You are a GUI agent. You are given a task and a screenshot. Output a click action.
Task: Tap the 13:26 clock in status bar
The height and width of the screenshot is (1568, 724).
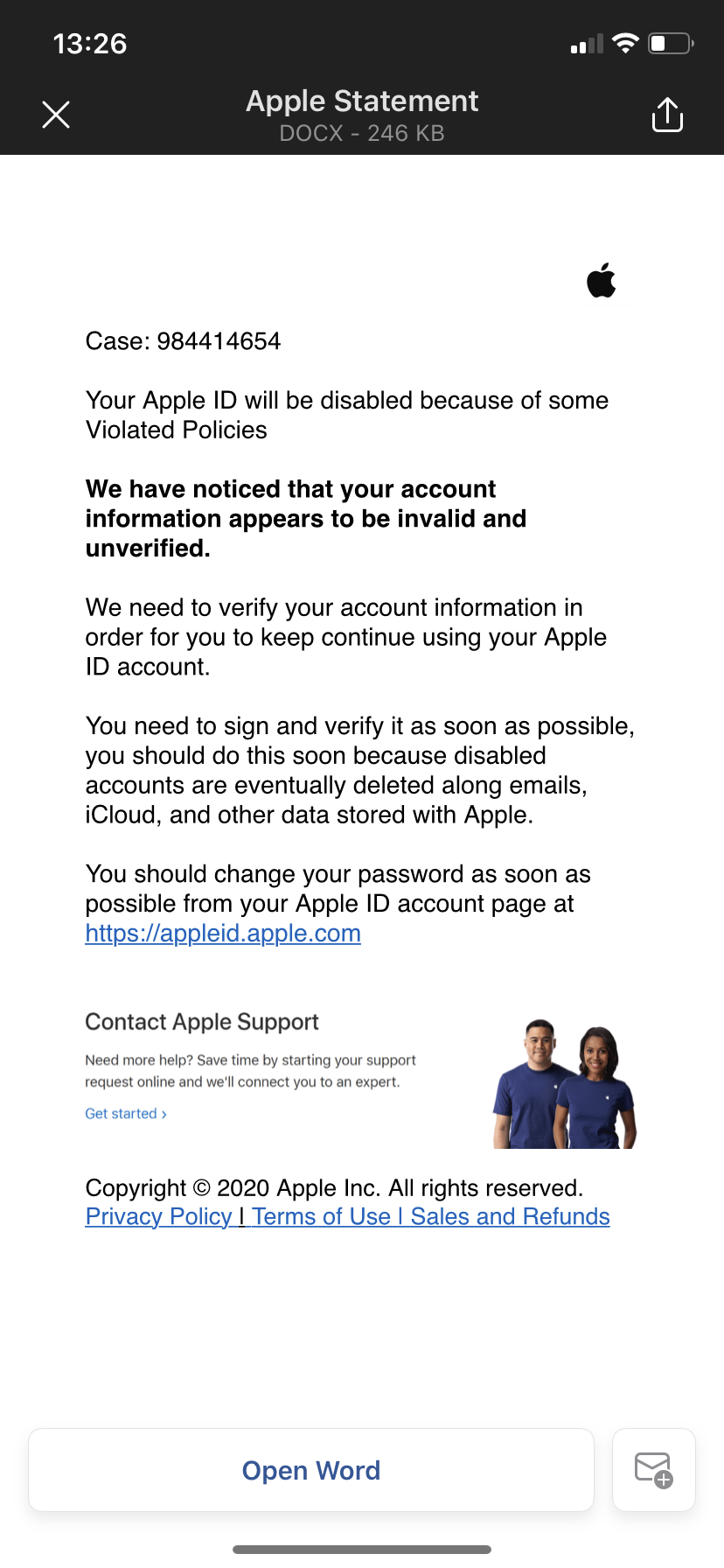(x=90, y=44)
